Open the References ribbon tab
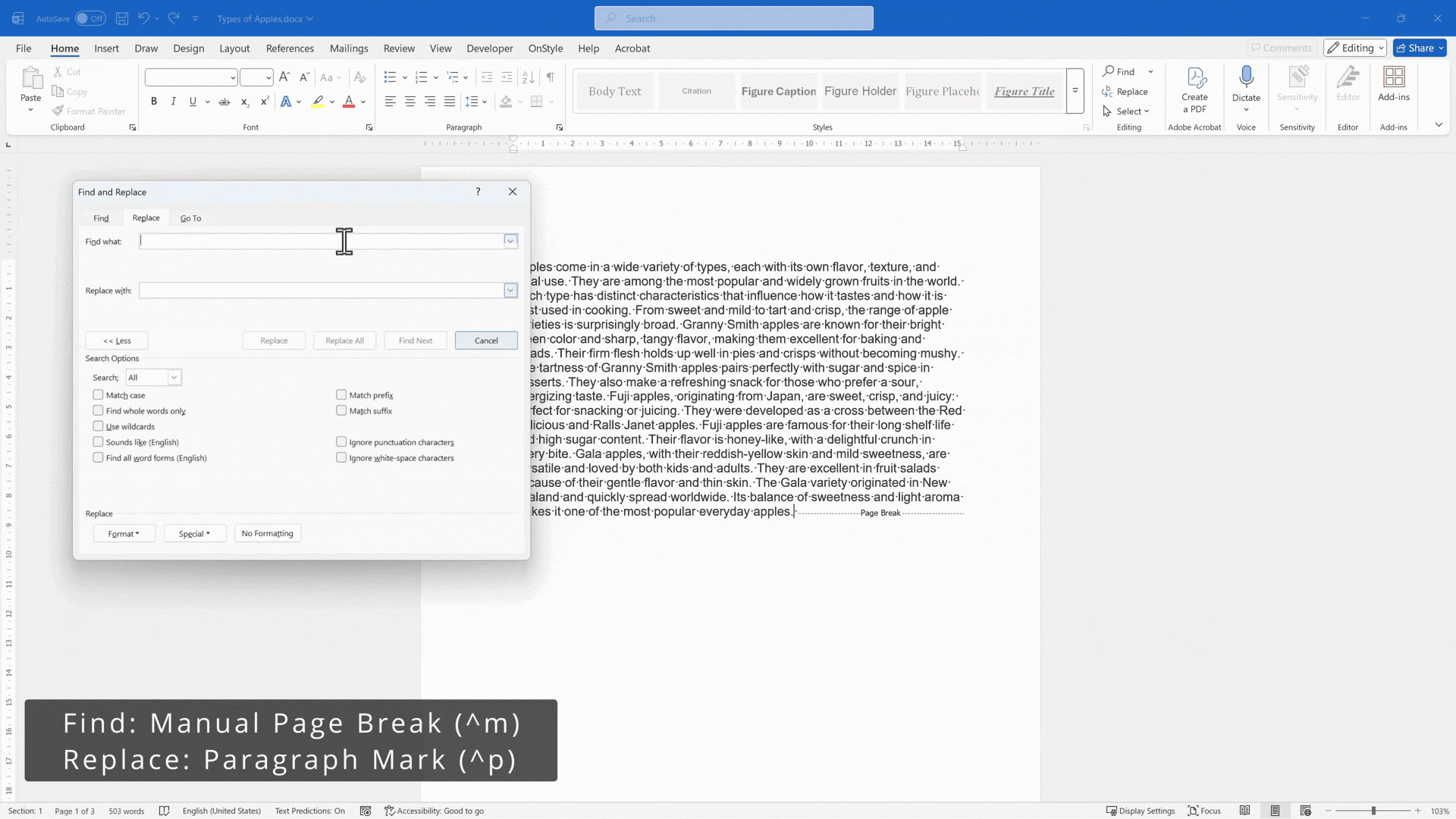Viewport: 1456px width, 819px height. pyautogui.click(x=290, y=48)
